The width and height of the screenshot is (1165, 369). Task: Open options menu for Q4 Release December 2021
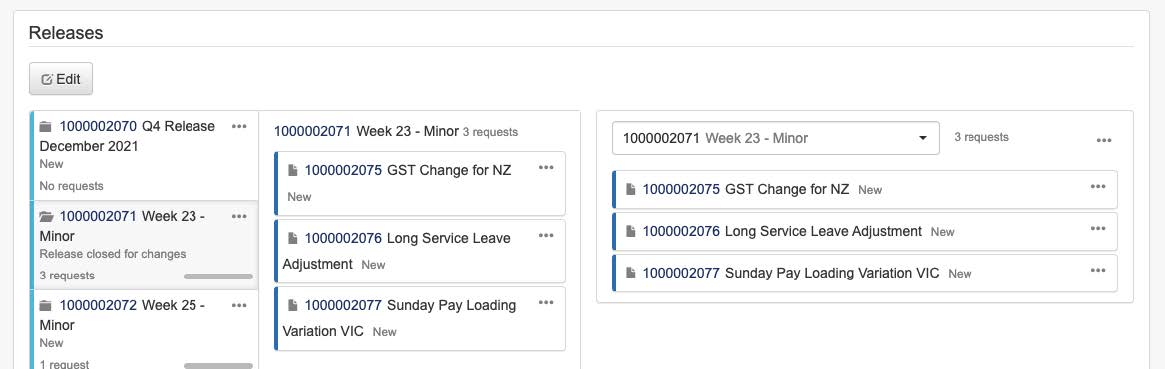coord(238,126)
